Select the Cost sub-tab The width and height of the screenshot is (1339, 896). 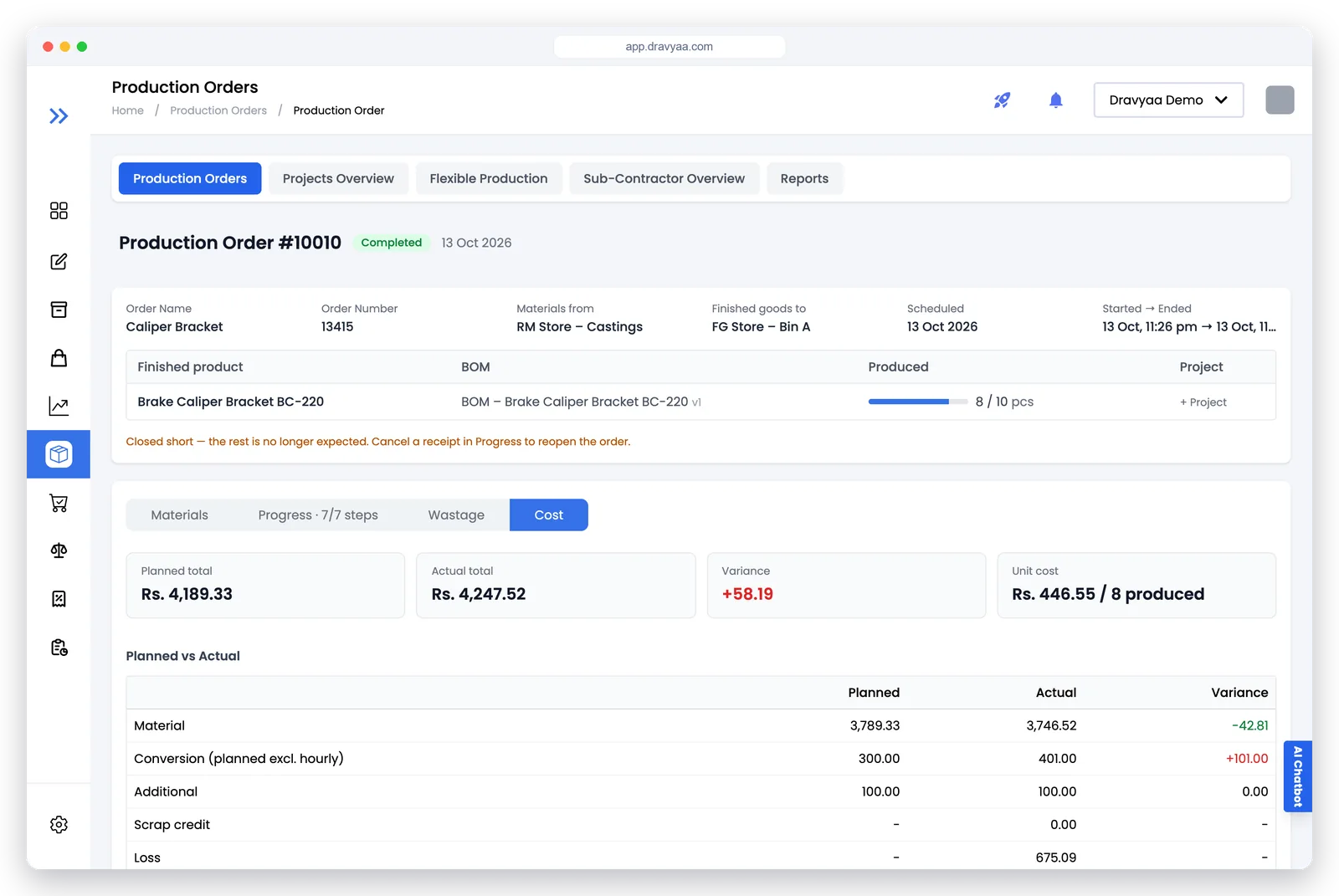coord(549,515)
